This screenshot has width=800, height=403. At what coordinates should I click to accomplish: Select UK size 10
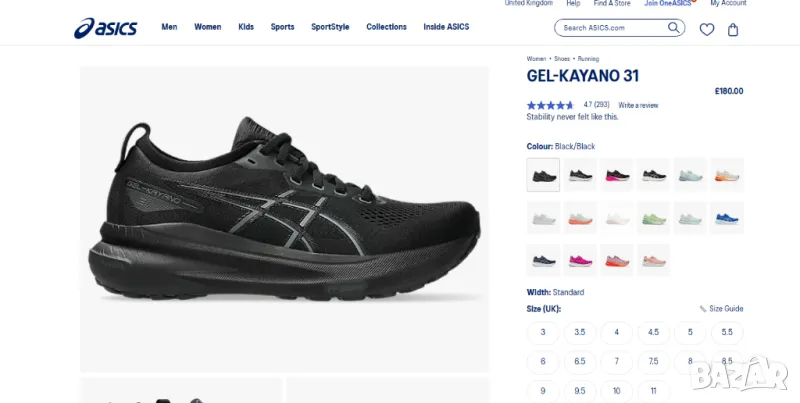pos(616,391)
